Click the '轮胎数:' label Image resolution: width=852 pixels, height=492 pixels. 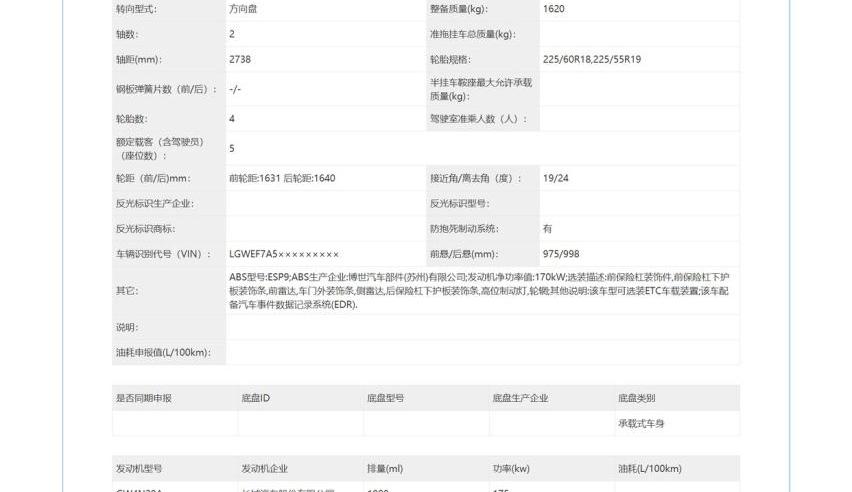coord(131,119)
